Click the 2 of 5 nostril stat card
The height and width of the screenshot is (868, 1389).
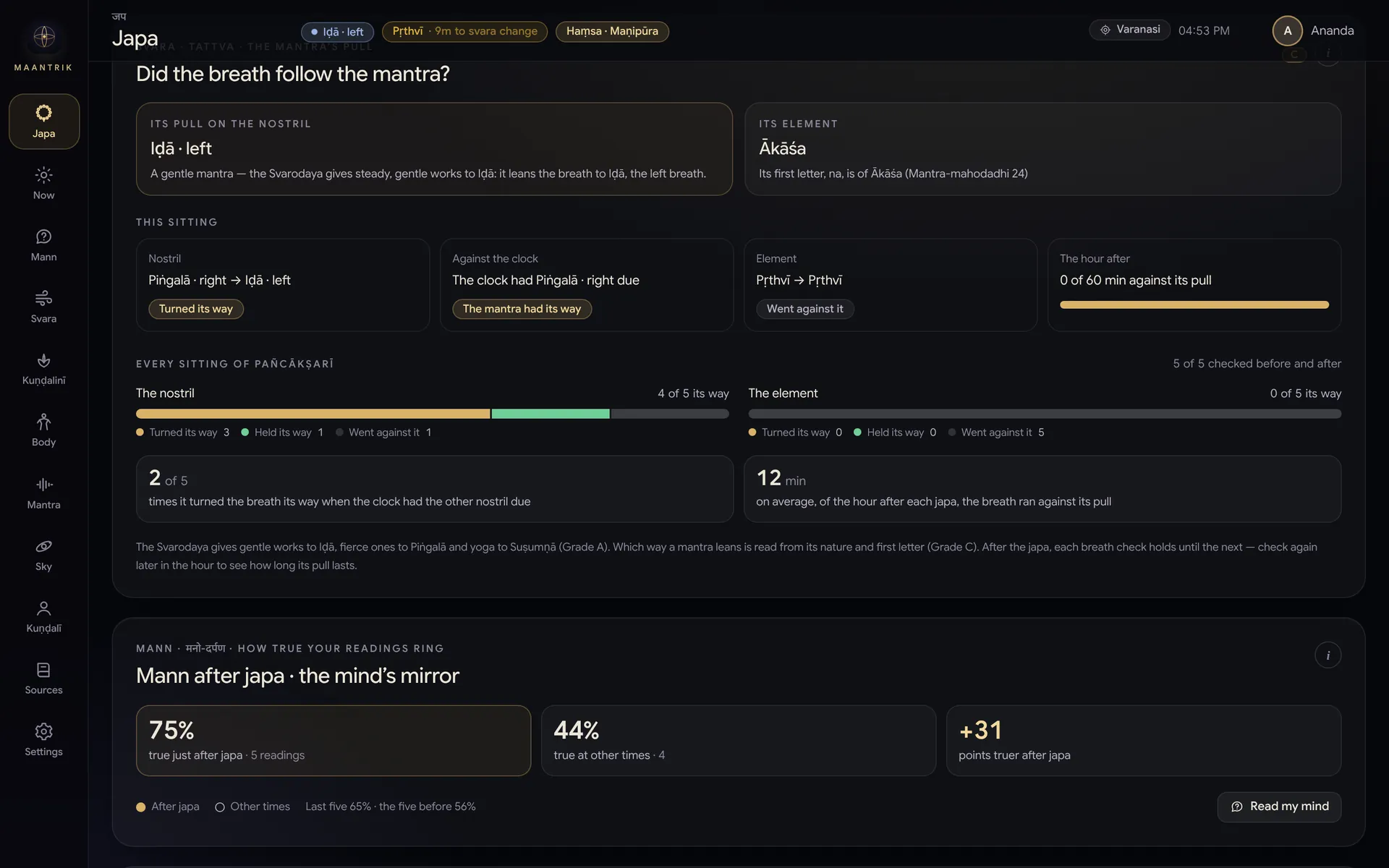pyautogui.click(x=435, y=489)
